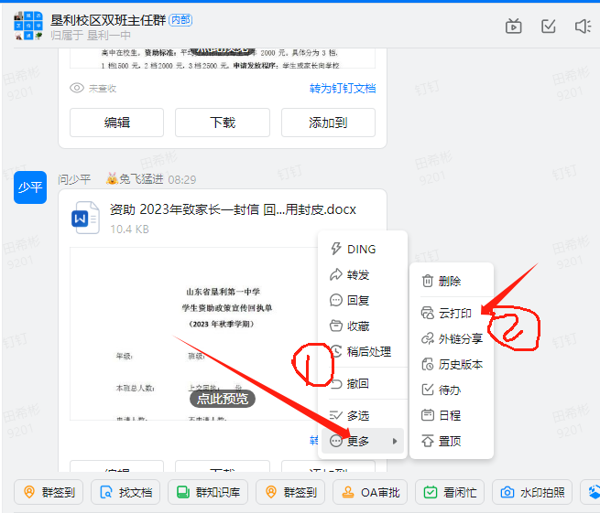The width and height of the screenshot is (600, 513).
Task: Open file 资助 2023年致家长一封信 docx
Action: click(233, 210)
